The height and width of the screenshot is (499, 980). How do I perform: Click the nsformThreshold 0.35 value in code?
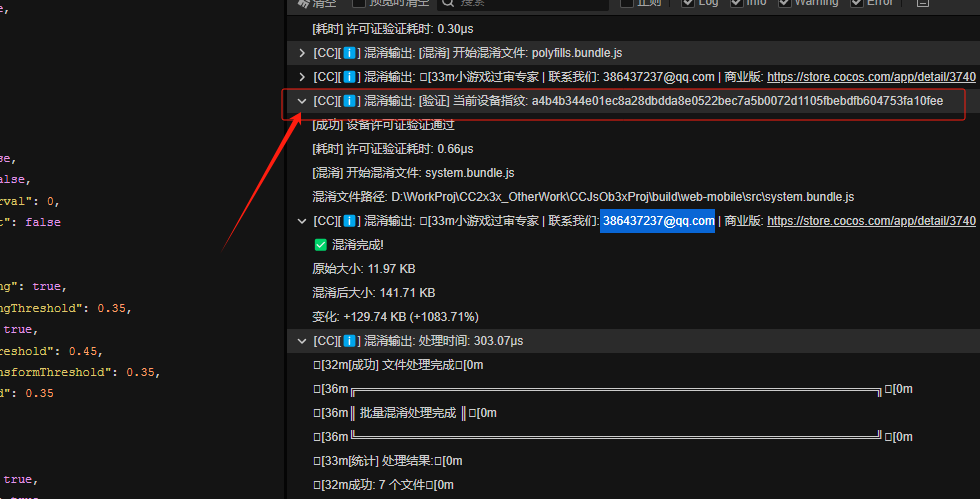coord(141,372)
